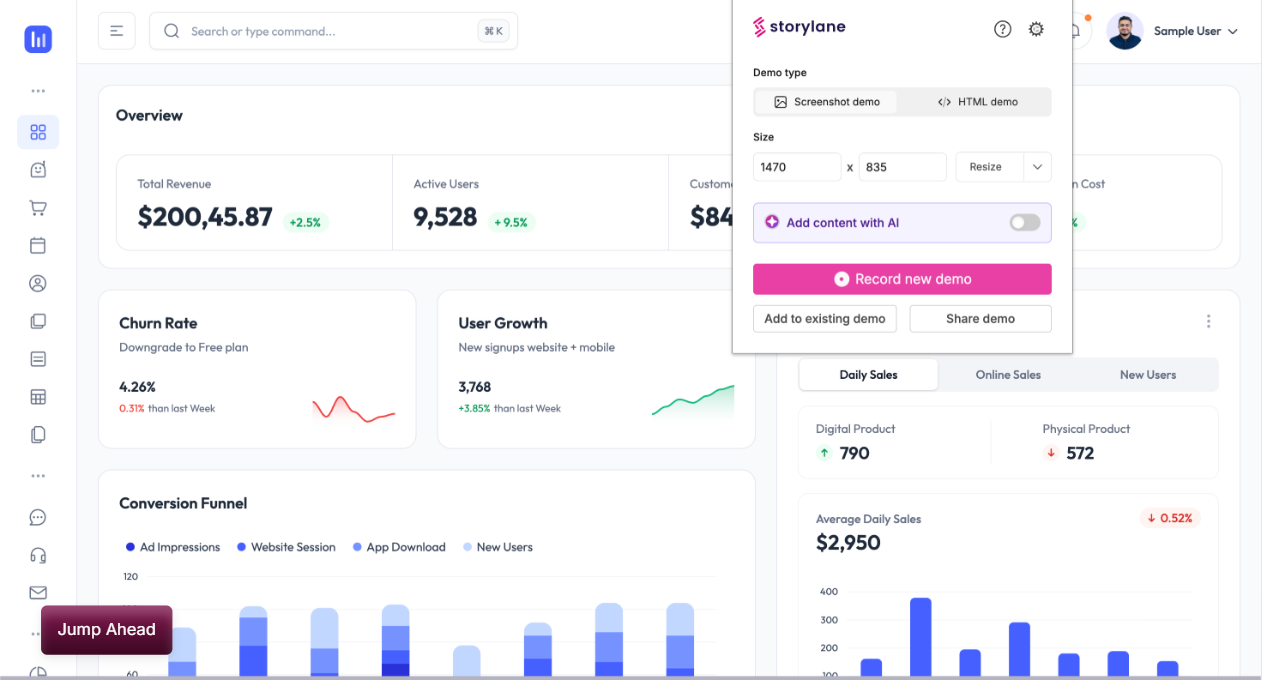Viewport: 1262px width, 680px height.
Task: Click the Resize button
Action: point(989,167)
